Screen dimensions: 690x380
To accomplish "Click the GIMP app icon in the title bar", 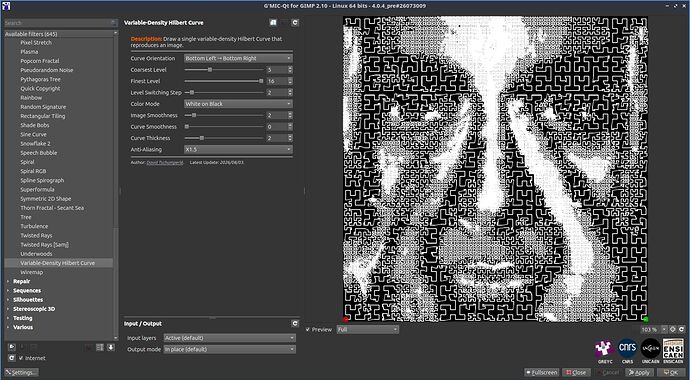I will point(6,6).
